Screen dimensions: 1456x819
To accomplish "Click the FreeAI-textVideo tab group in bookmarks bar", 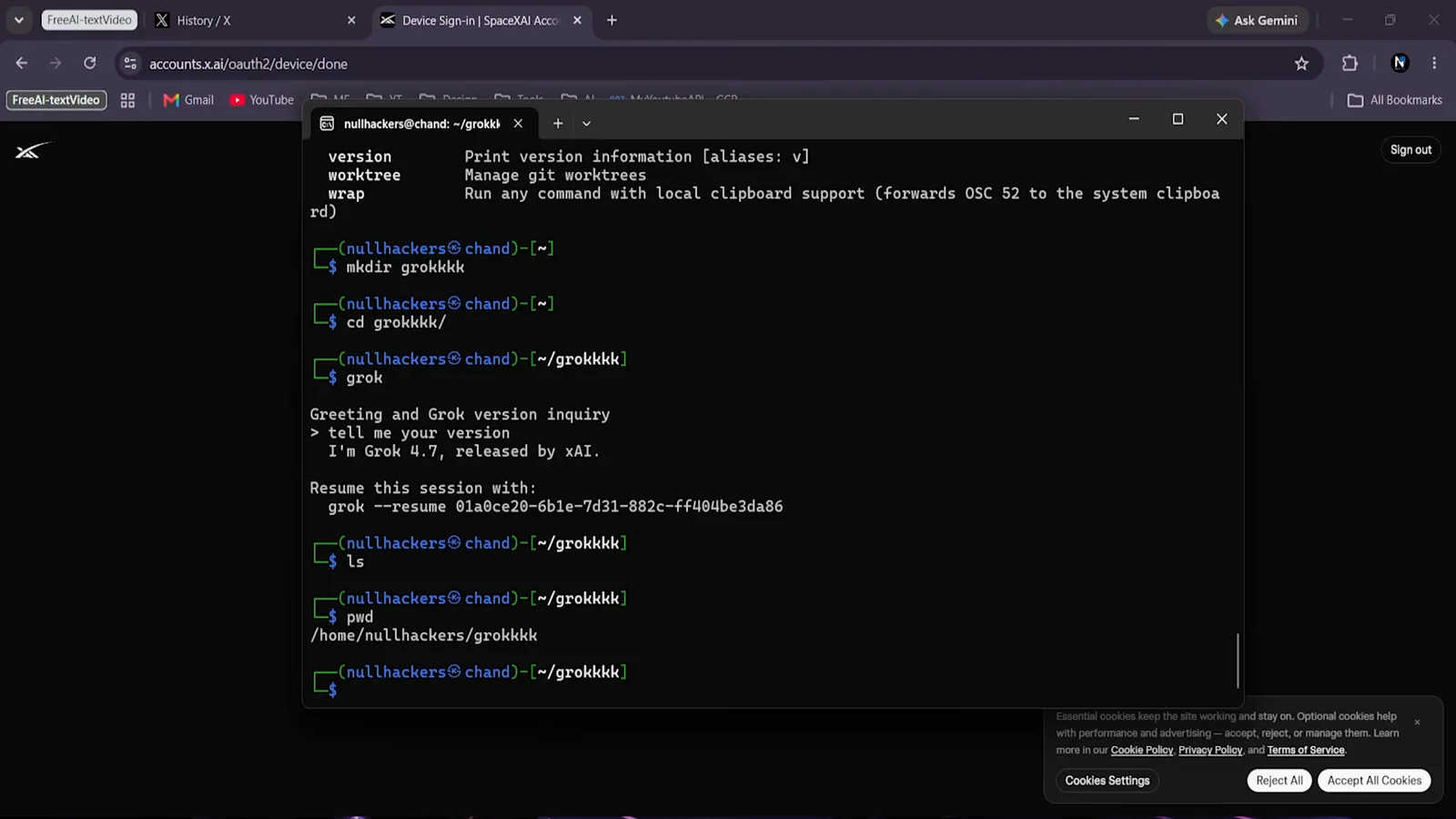I will pyautogui.click(x=56, y=100).
